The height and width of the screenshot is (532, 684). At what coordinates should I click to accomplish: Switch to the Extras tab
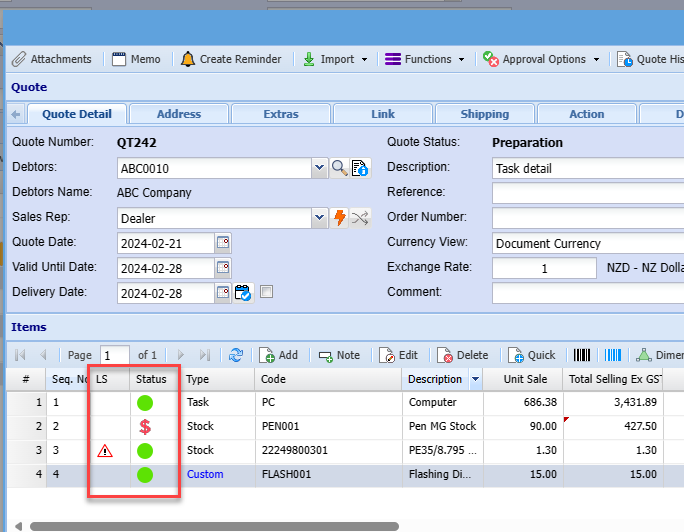coord(281,114)
